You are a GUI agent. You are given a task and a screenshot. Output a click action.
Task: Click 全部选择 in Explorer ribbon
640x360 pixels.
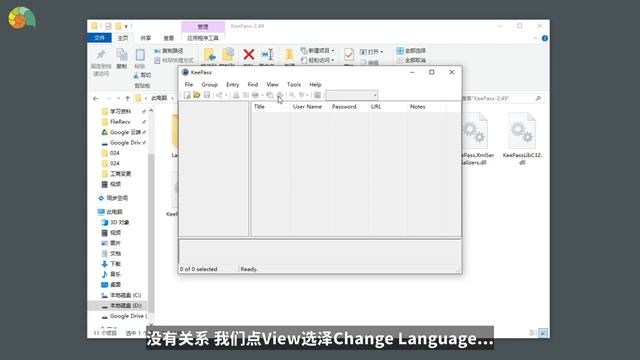[x=411, y=51]
